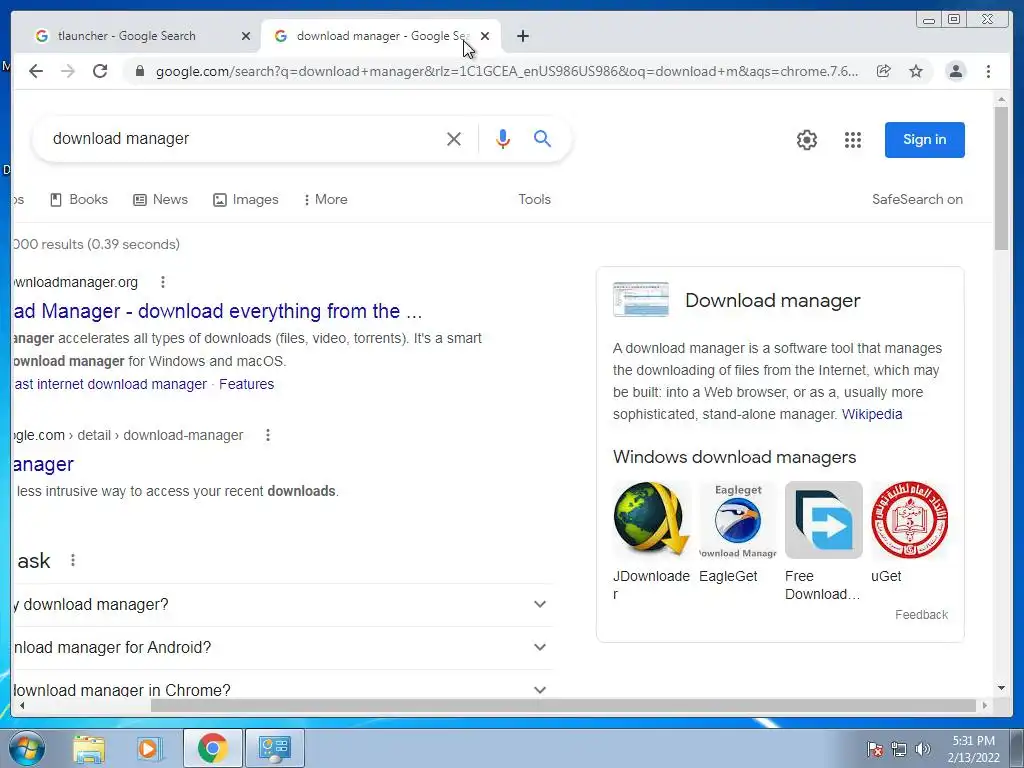Click the forward navigation arrow
Screen dimensions: 1024x768
click(x=68, y=71)
